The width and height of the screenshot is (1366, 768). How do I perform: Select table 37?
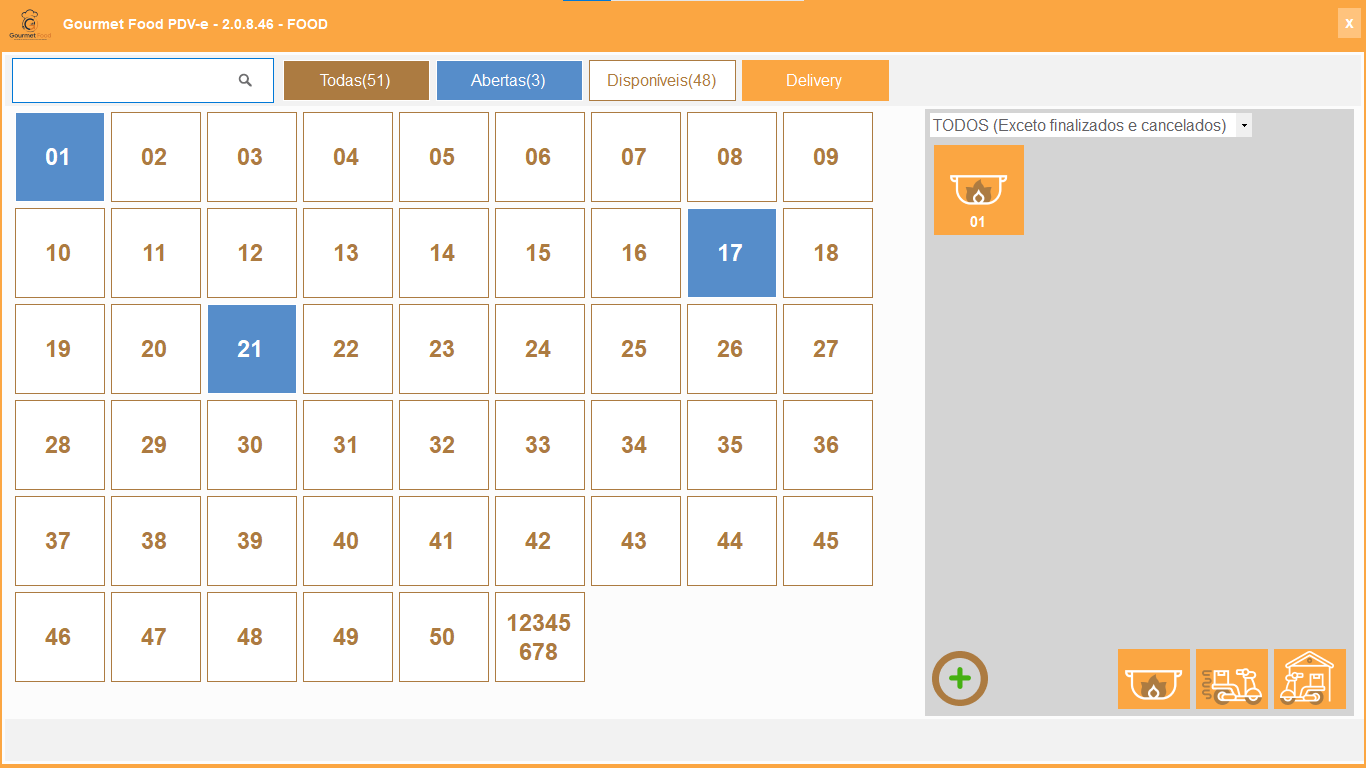[60, 541]
